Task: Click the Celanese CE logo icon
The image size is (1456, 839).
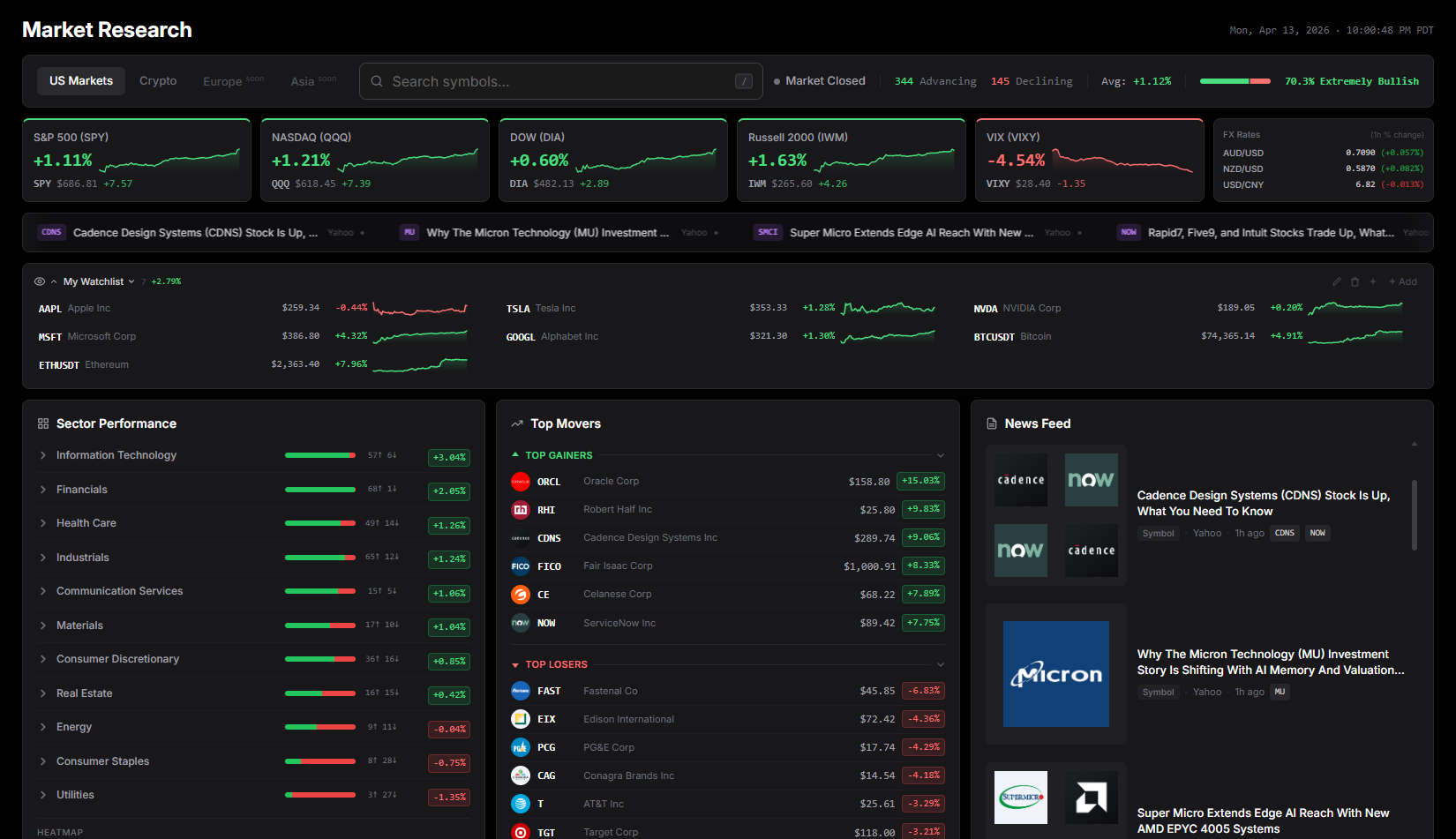Action: (521, 595)
